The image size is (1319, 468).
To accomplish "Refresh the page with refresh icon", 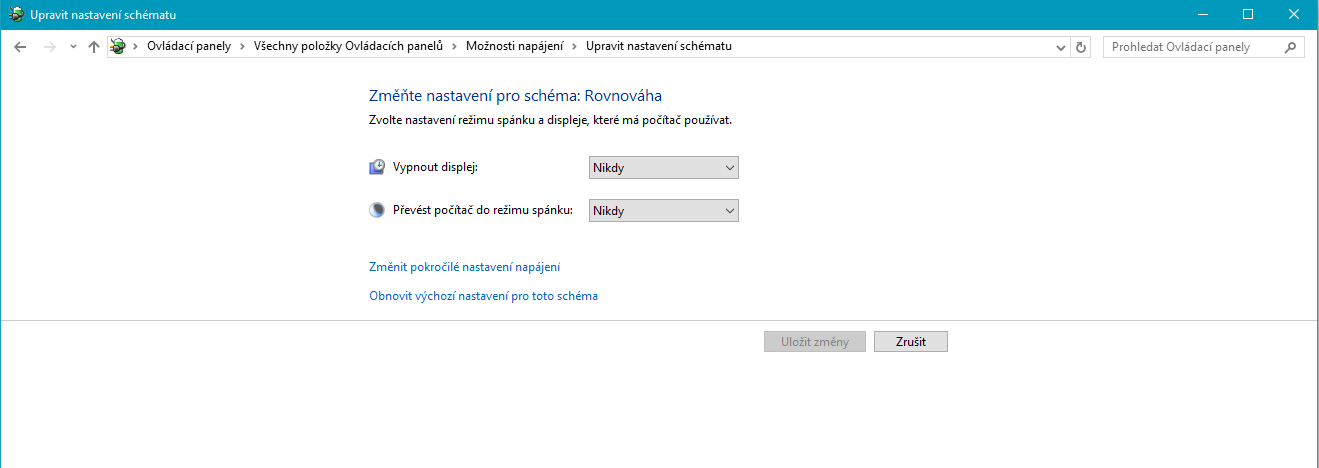I will (1080, 47).
